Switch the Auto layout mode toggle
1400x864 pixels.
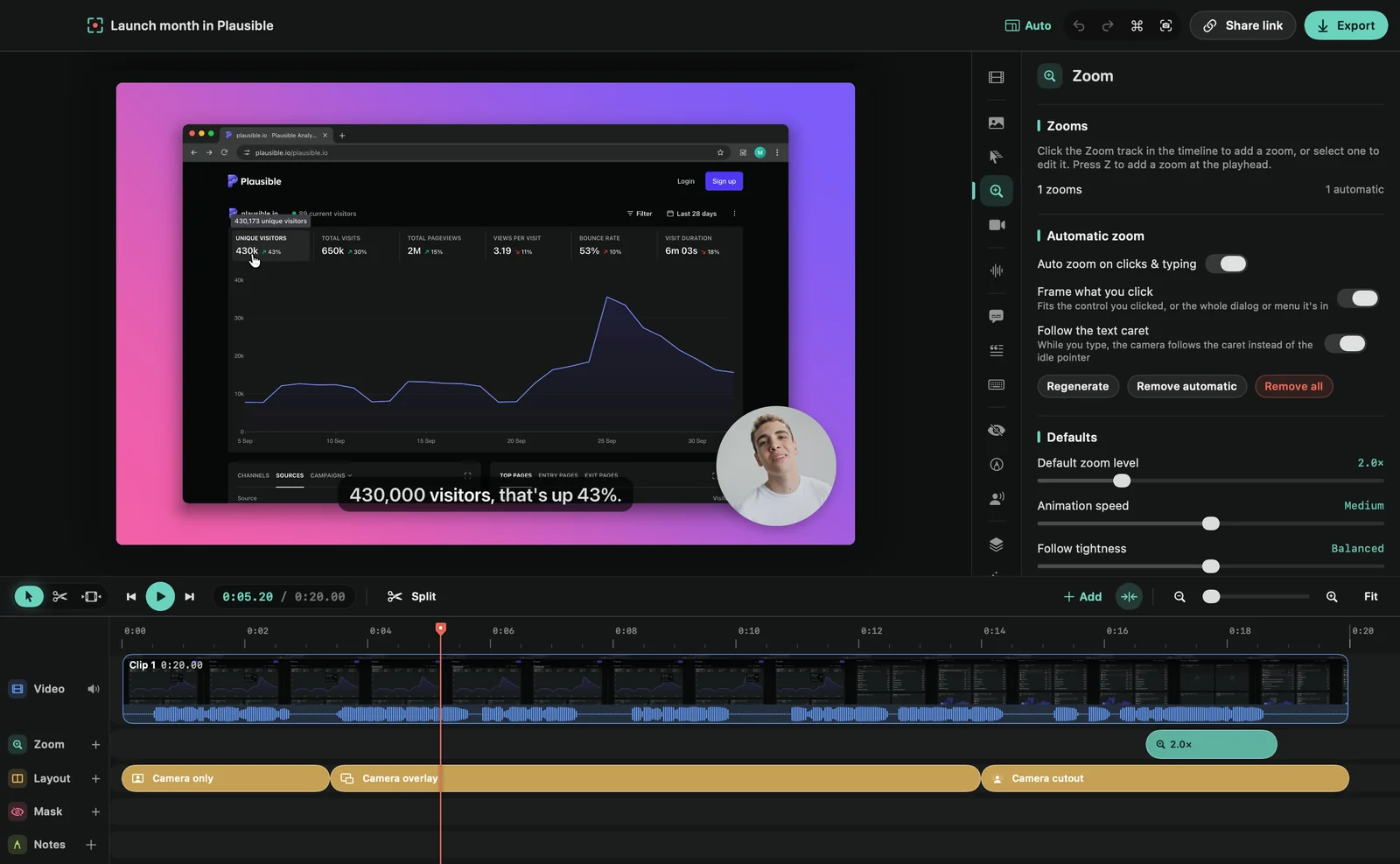point(1028,25)
